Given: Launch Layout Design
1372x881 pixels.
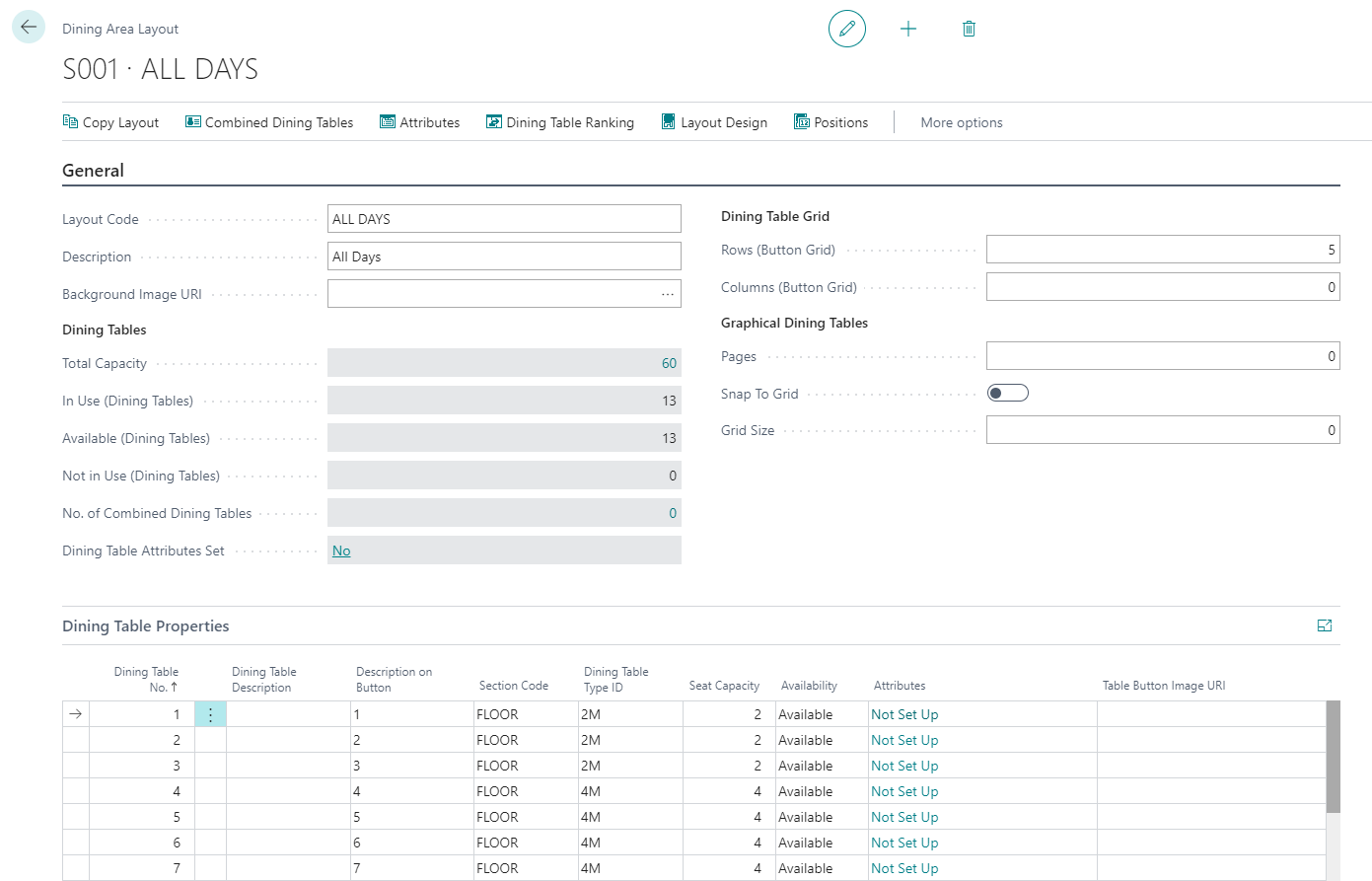Looking at the screenshot, I should (714, 122).
